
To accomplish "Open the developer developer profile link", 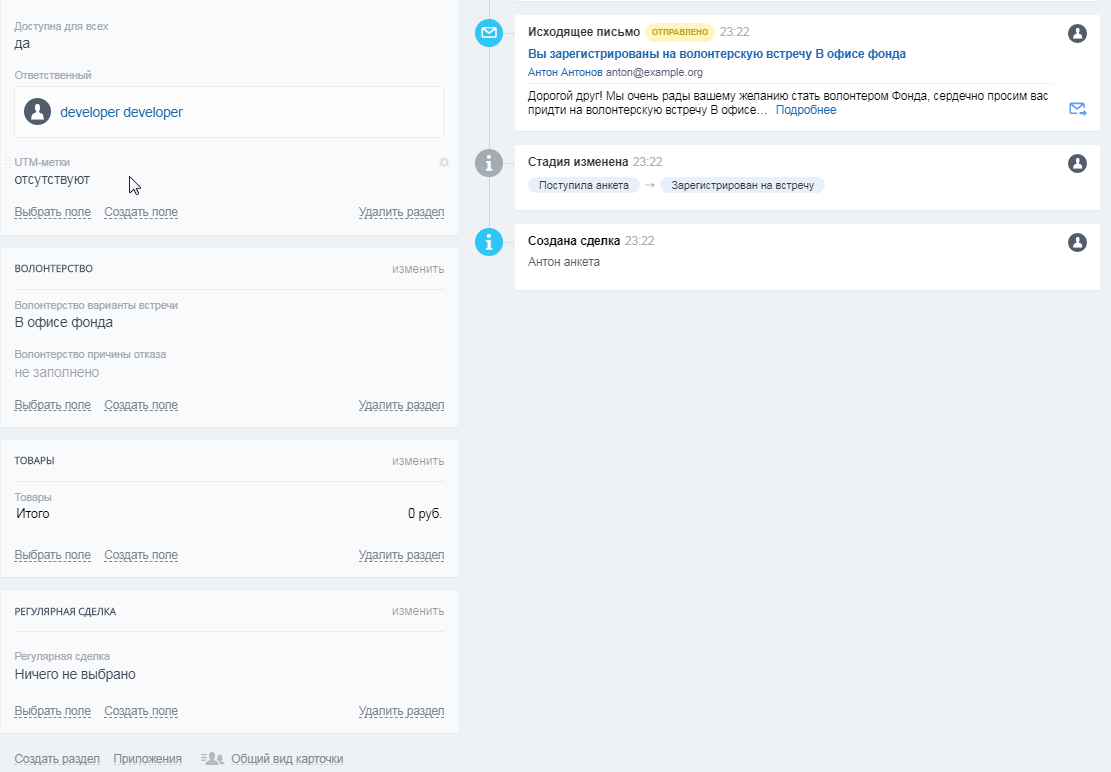I will tap(121, 112).
